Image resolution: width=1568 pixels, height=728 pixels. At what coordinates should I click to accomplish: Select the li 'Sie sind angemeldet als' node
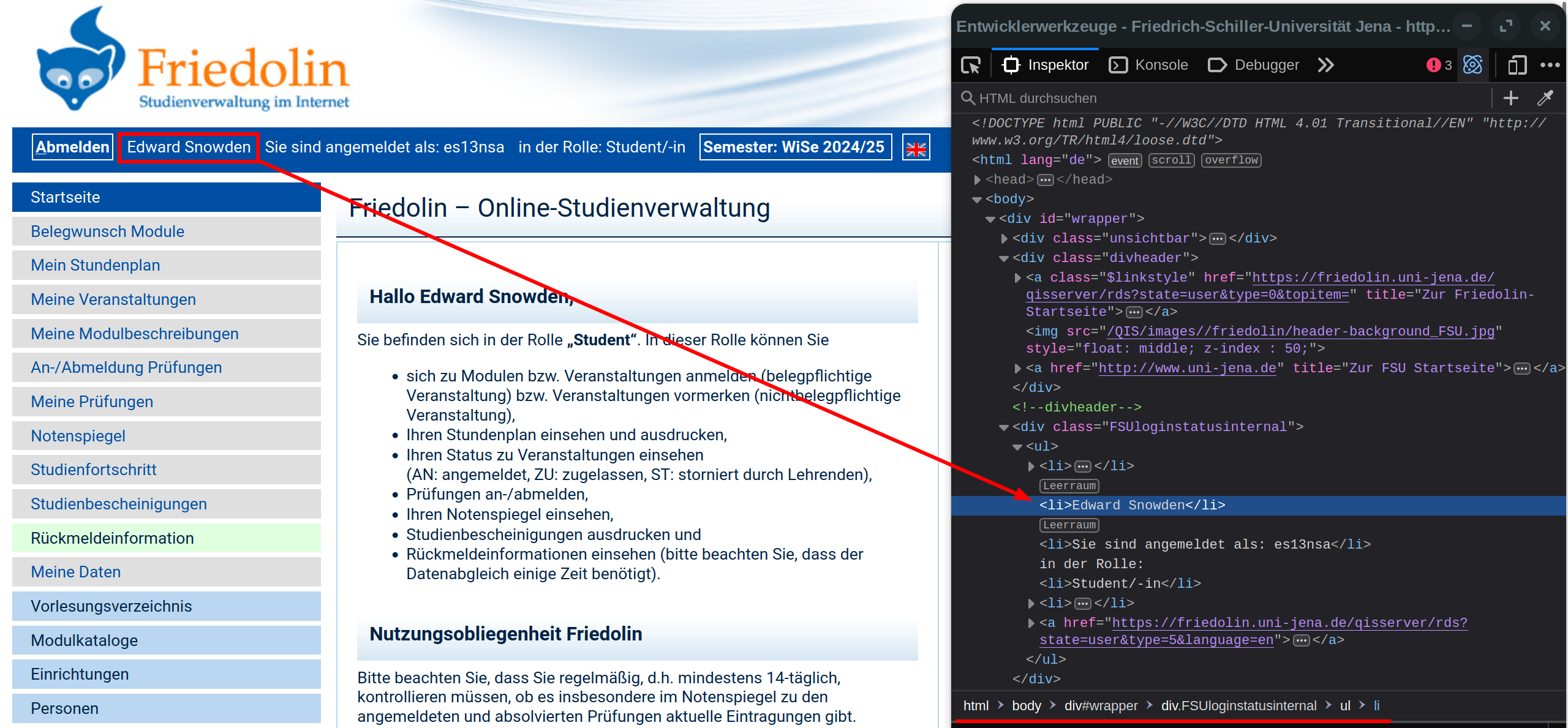point(1205,545)
